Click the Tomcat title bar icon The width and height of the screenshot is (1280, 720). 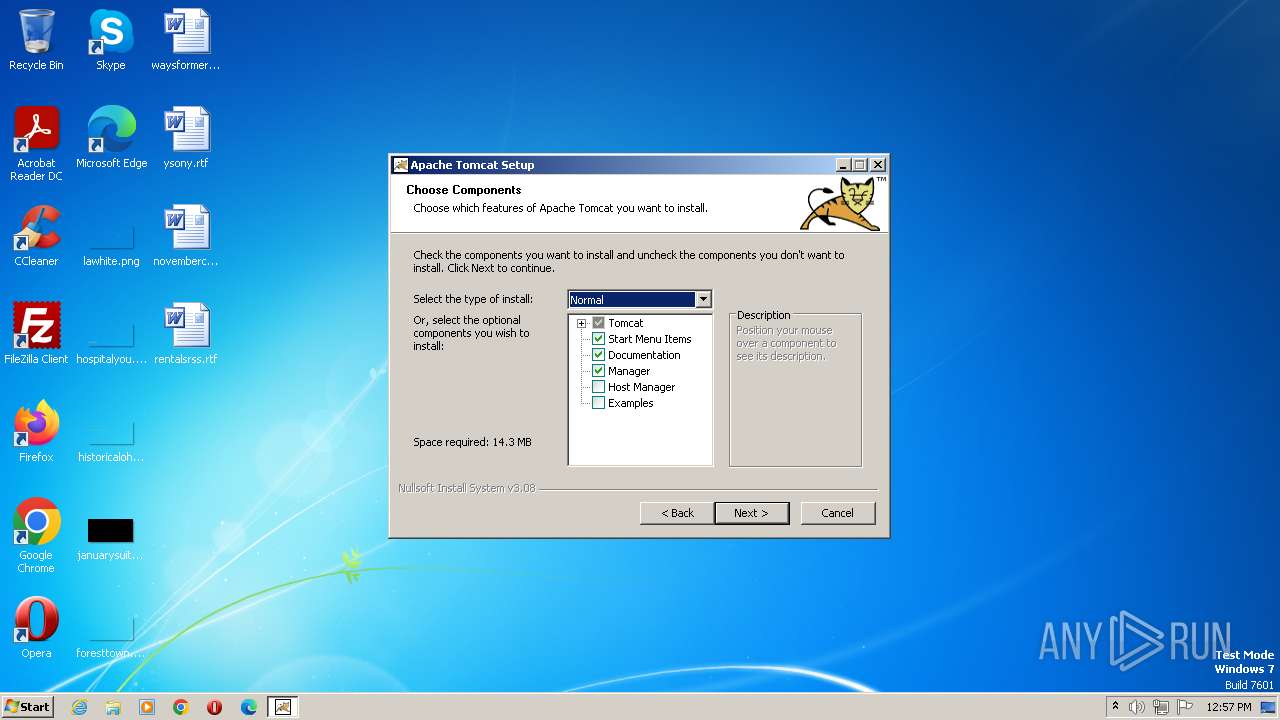(401, 165)
